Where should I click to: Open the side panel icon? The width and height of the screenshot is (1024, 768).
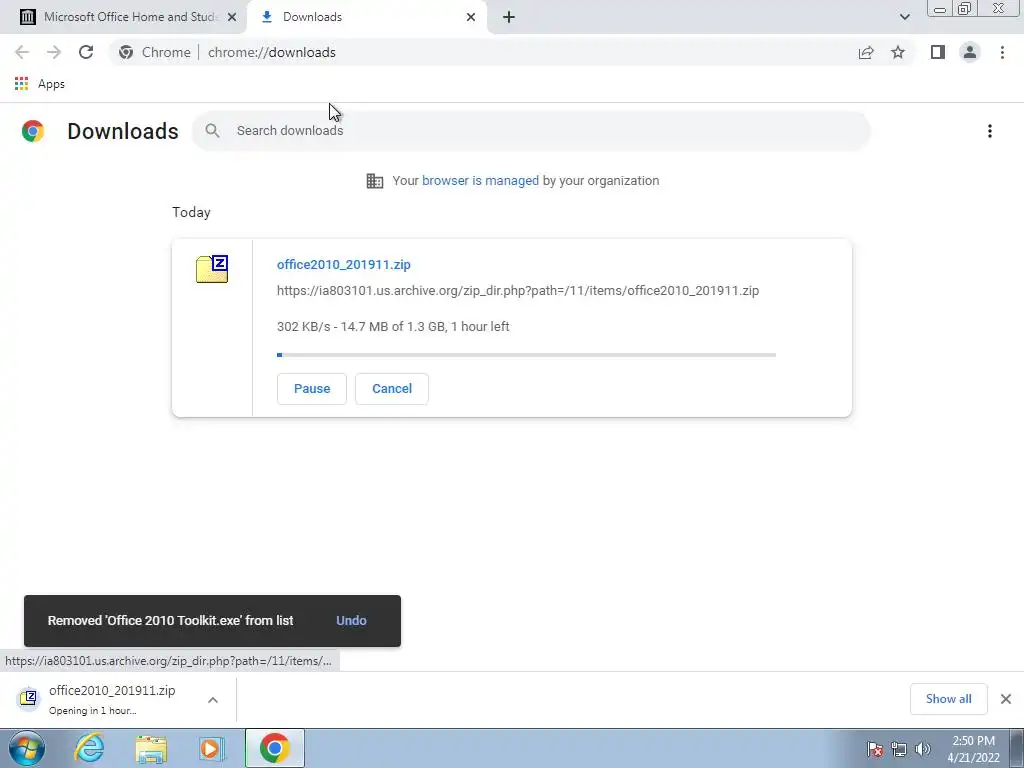click(x=938, y=52)
